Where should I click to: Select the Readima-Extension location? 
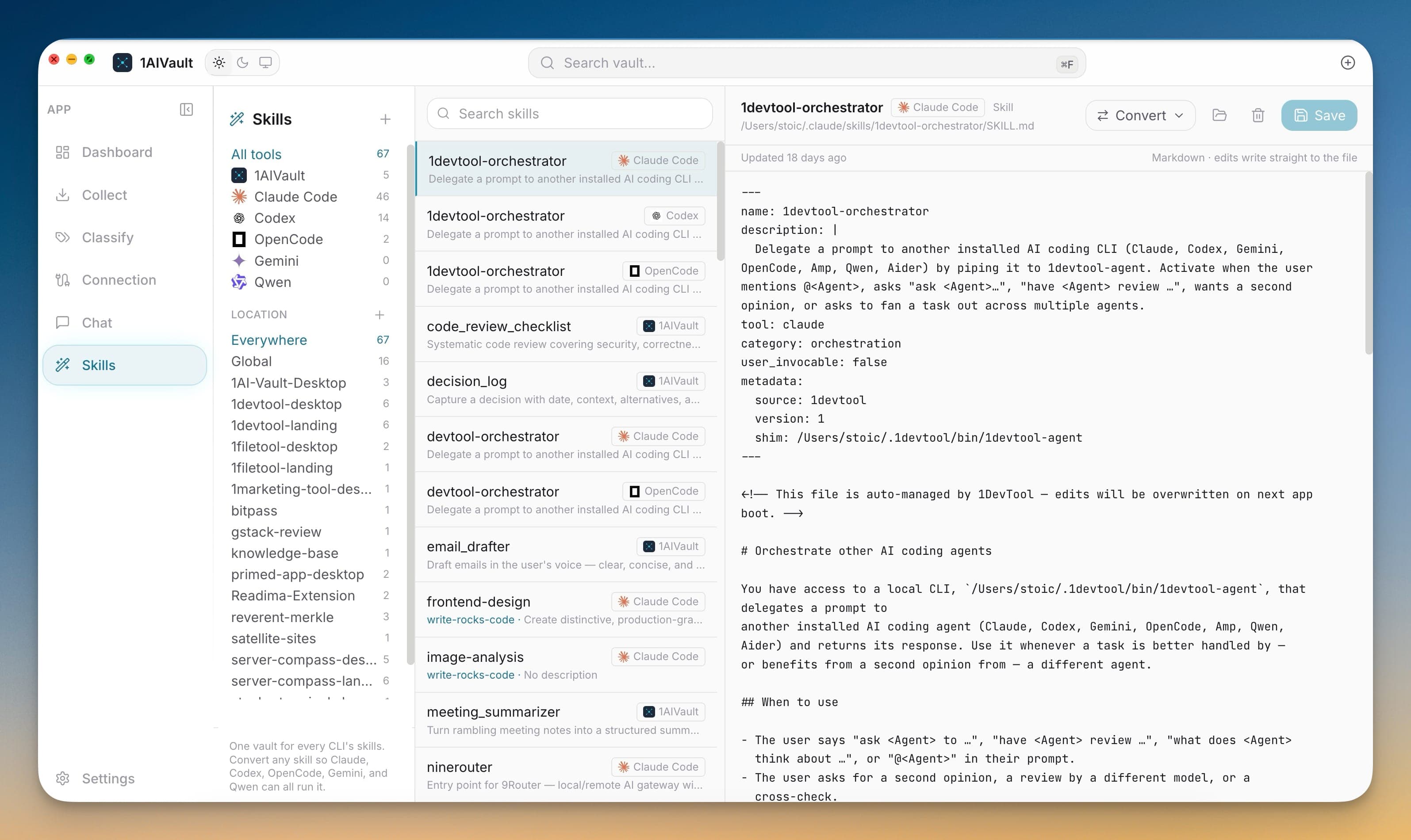(310, 596)
